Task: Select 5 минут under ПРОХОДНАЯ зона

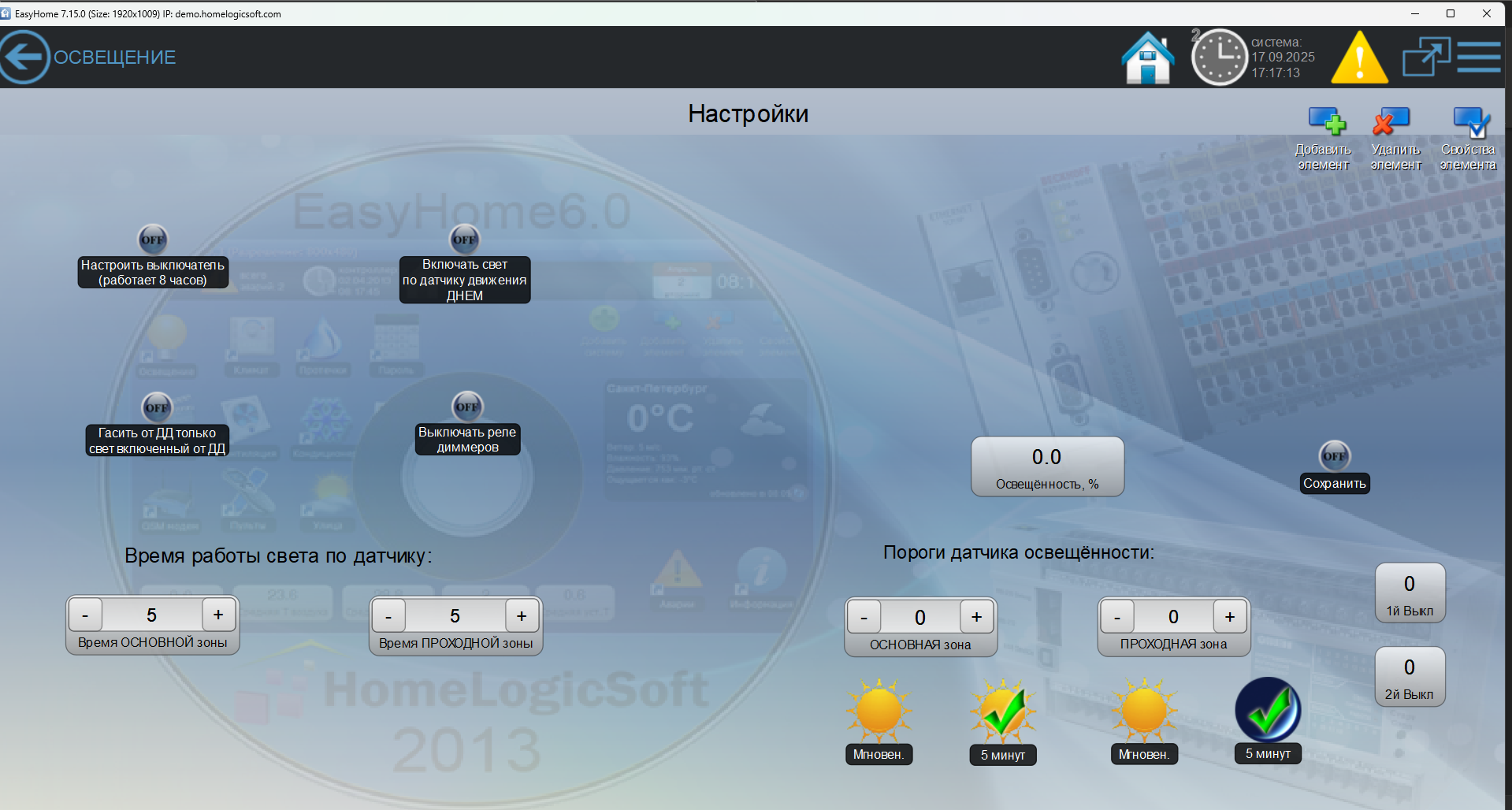Action: (1268, 711)
